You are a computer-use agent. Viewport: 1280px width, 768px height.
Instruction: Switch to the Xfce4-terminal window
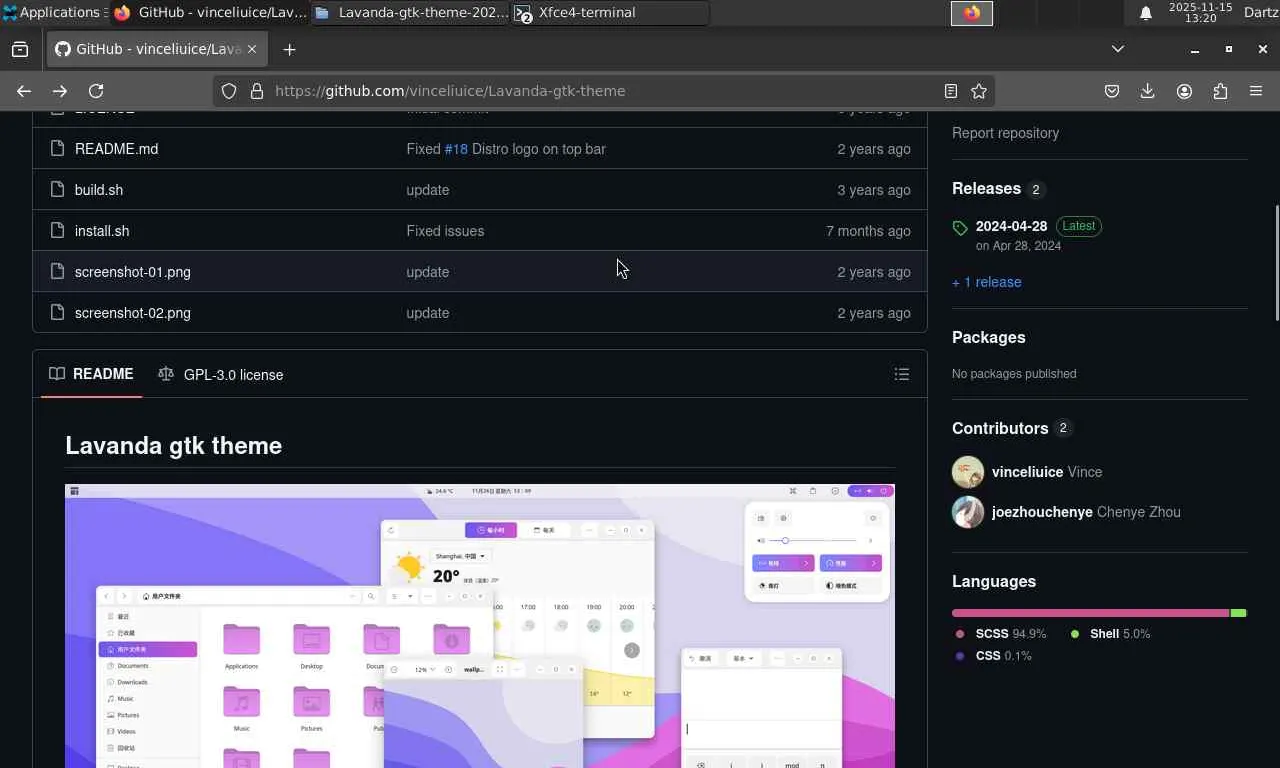610,13
